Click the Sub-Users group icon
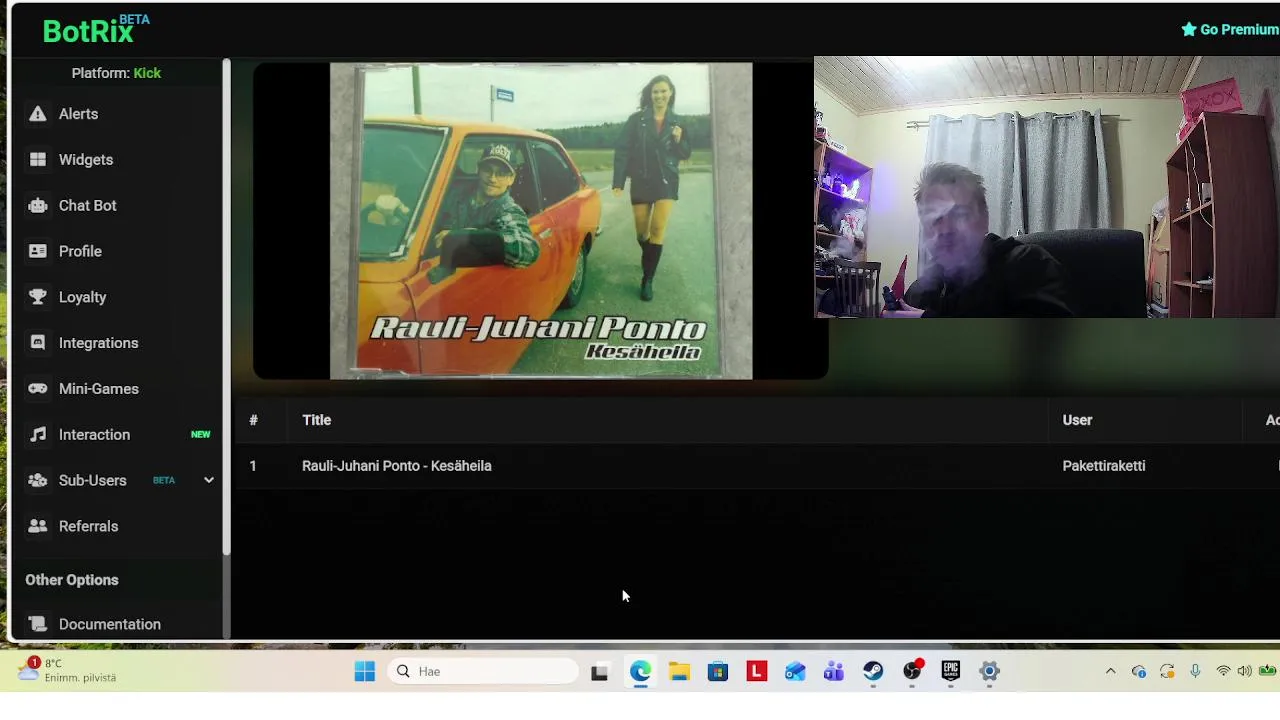The image size is (1280, 720). (x=38, y=481)
